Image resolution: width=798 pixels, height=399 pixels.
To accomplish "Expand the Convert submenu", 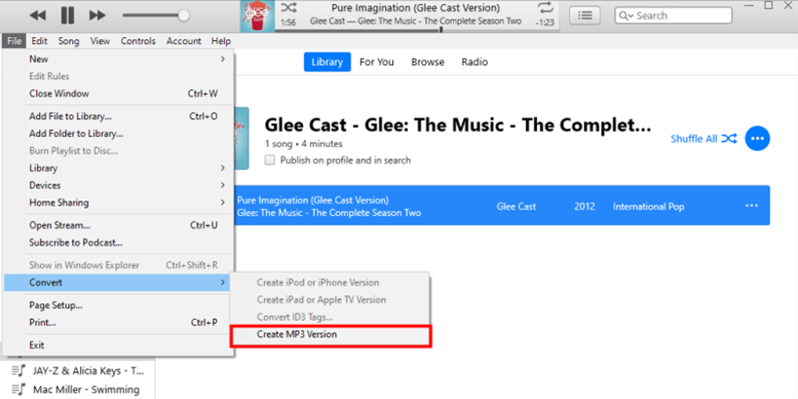I will [x=118, y=282].
